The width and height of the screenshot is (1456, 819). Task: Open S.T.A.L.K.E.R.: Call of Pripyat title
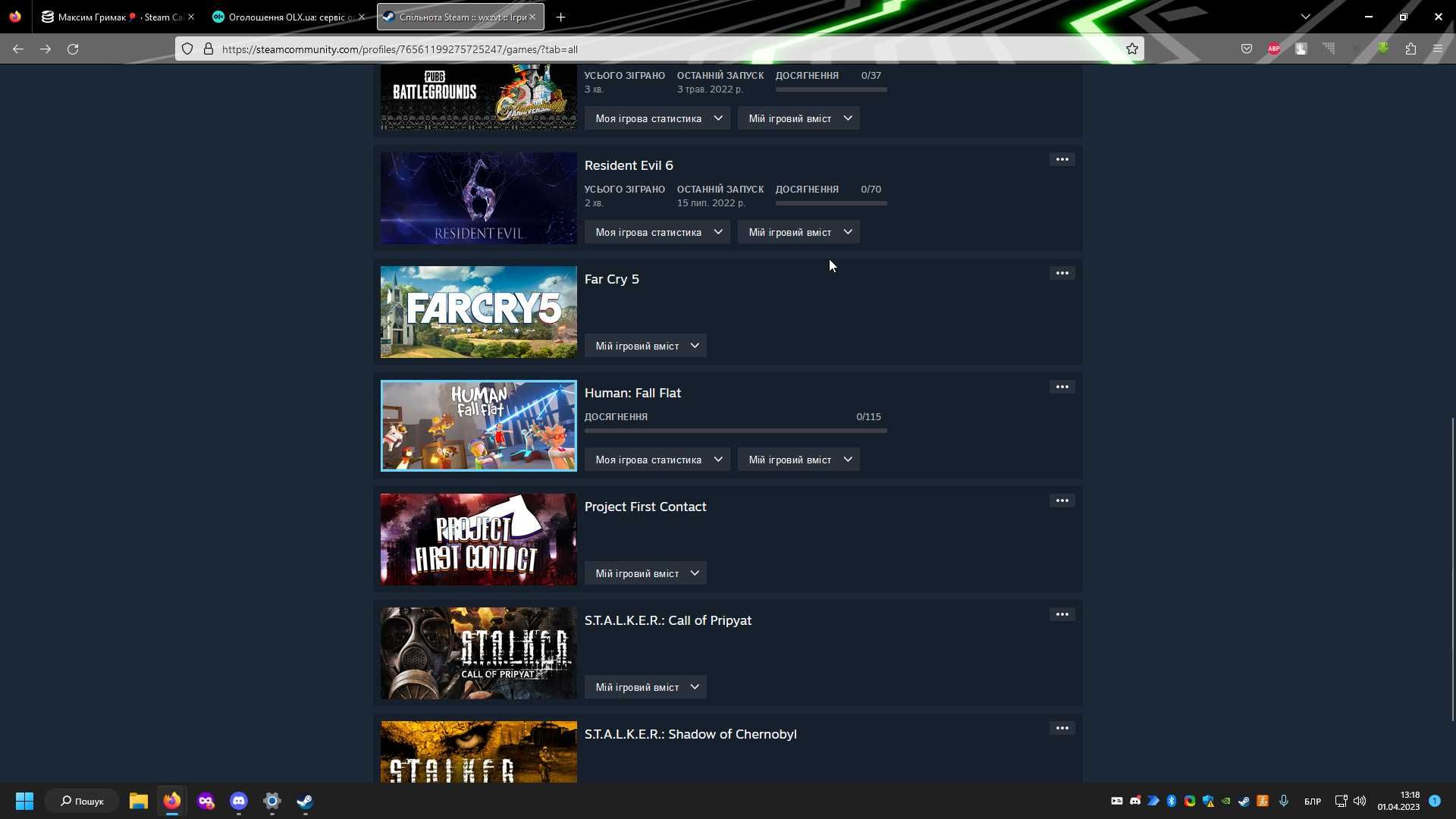[668, 620]
